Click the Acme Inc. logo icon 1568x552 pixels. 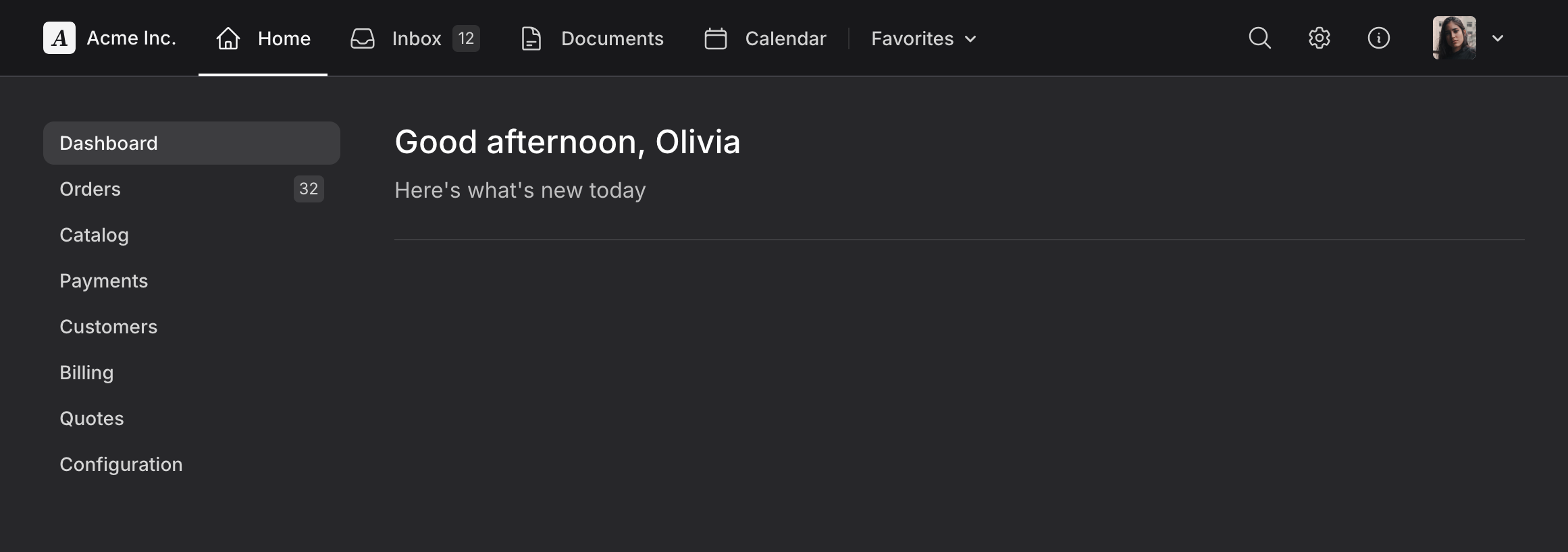[59, 38]
